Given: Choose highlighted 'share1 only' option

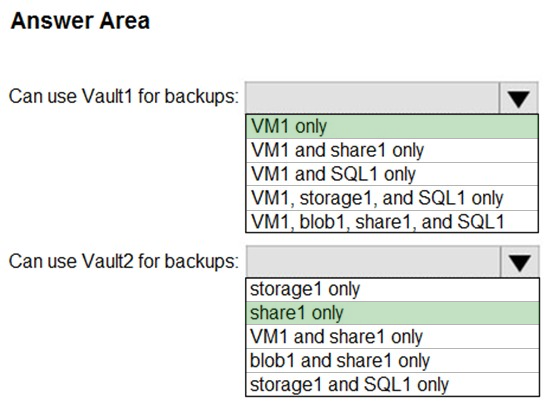Looking at the screenshot, I should pos(392,313).
